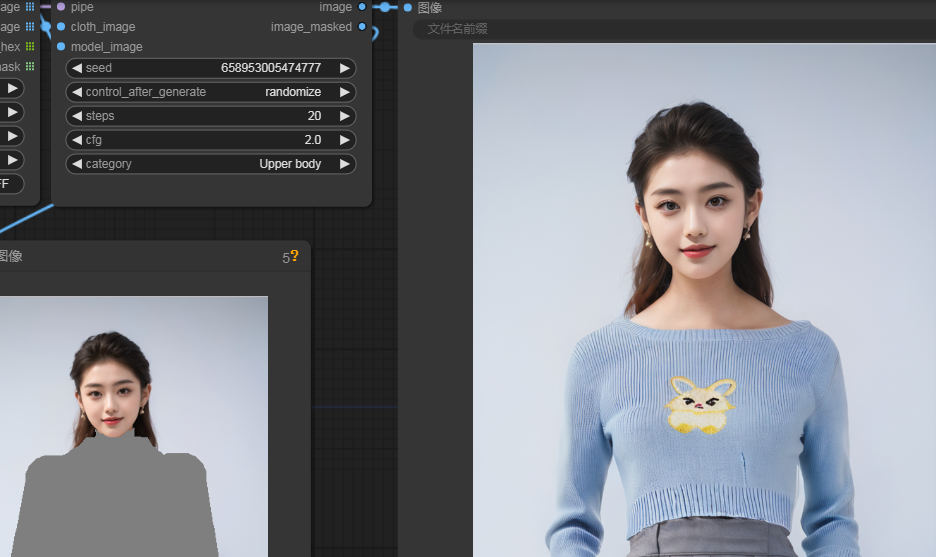Lower cfg with its left arrow
The image size is (936, 557).
coord(76,140)
